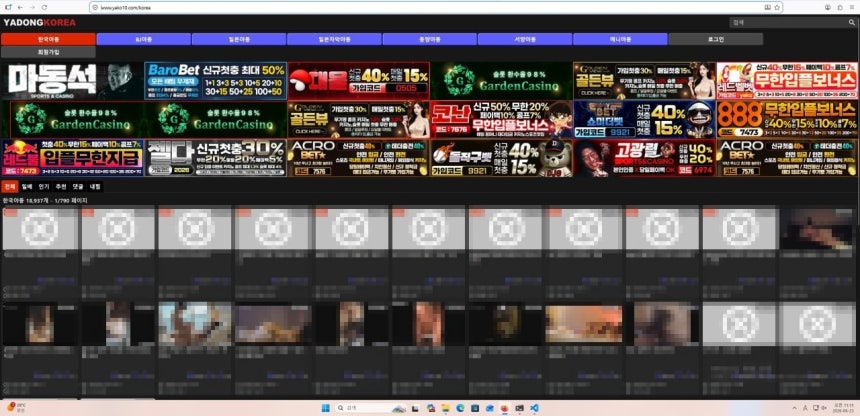Select the 인기 sort tab

[44, 187]
